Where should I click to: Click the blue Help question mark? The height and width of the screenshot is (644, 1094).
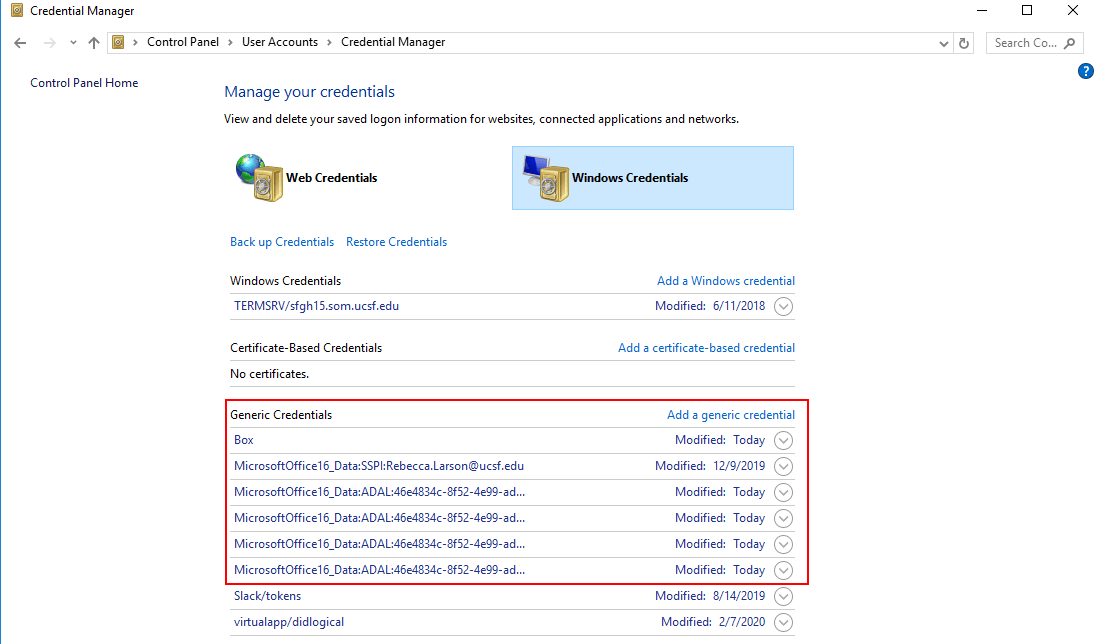tap(1086, 71)
